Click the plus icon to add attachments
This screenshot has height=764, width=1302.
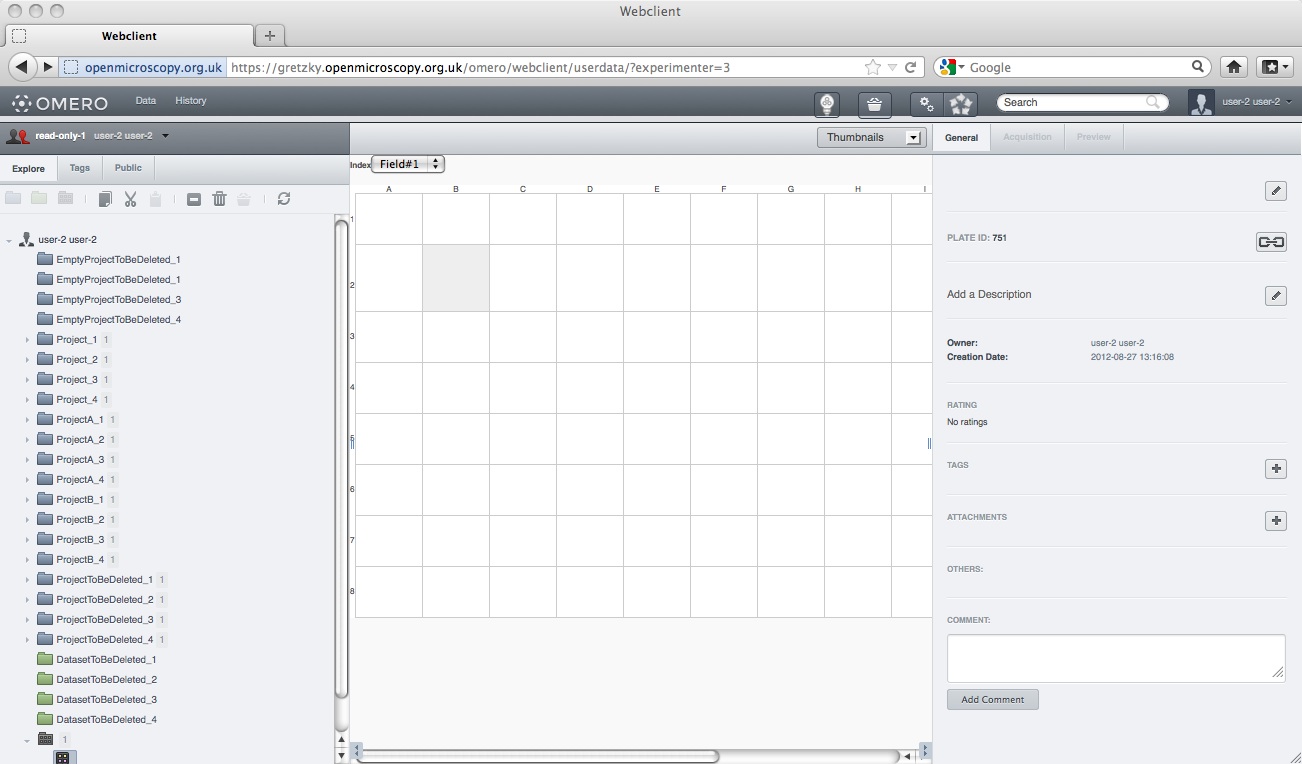tap(1275, 520)
